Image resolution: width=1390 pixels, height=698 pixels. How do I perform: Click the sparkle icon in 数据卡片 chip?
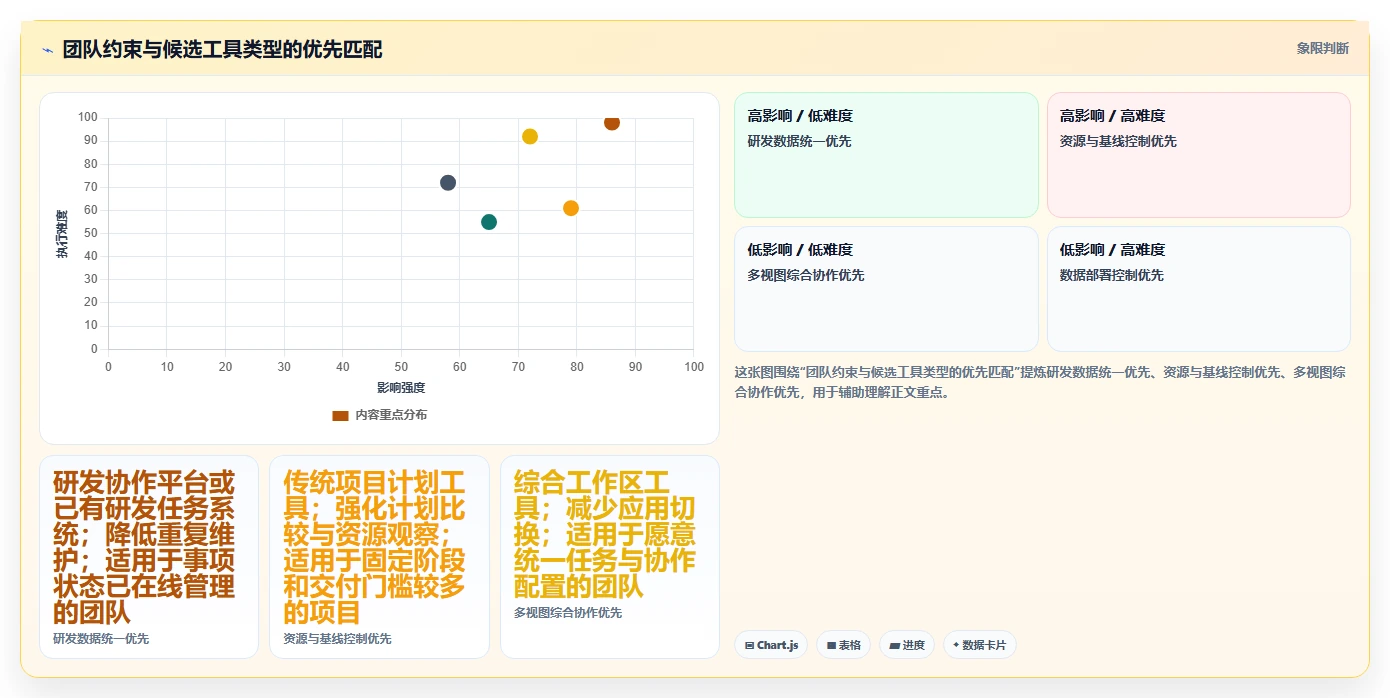(x=957, y=645)
